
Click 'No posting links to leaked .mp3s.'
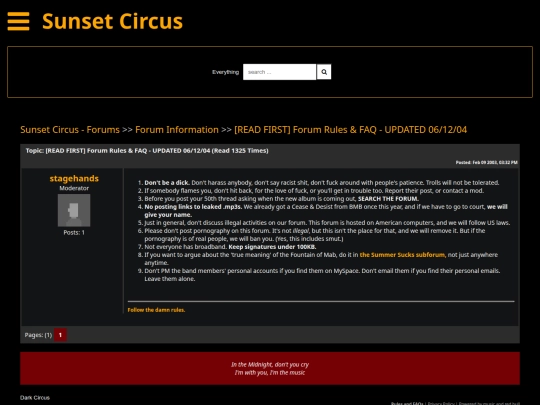click(193, 207)
